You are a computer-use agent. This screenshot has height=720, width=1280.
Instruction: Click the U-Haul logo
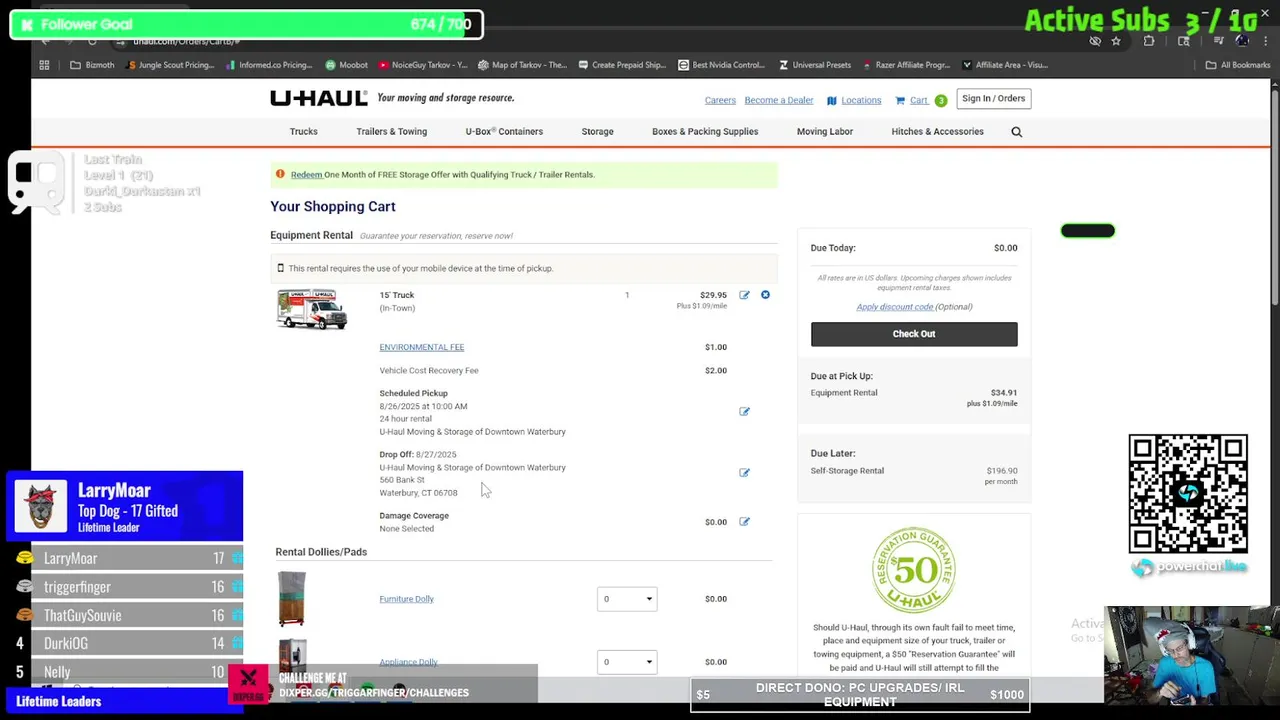pyautogui.click(x=318, y=98)
